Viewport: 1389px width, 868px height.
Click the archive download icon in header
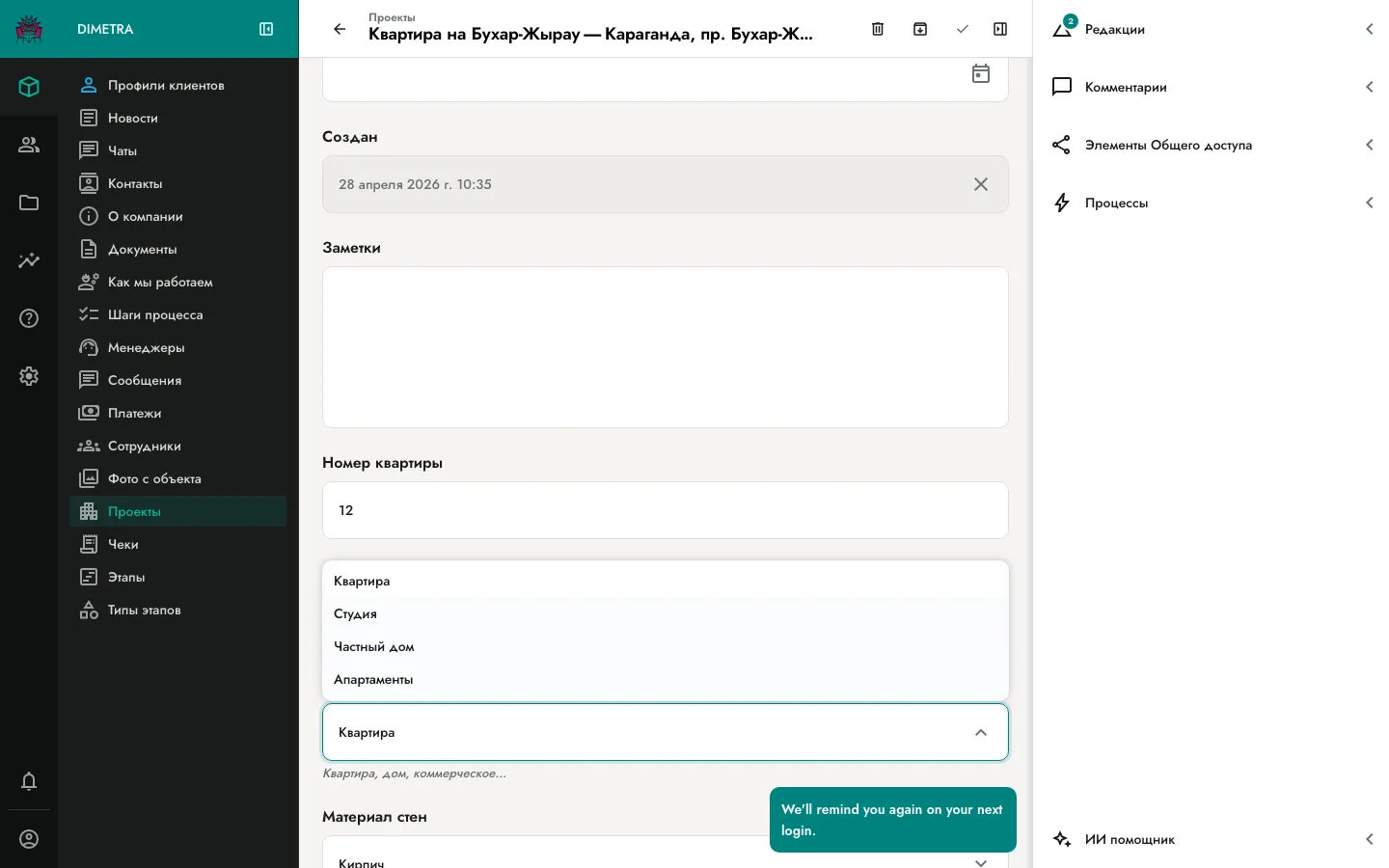920,29
